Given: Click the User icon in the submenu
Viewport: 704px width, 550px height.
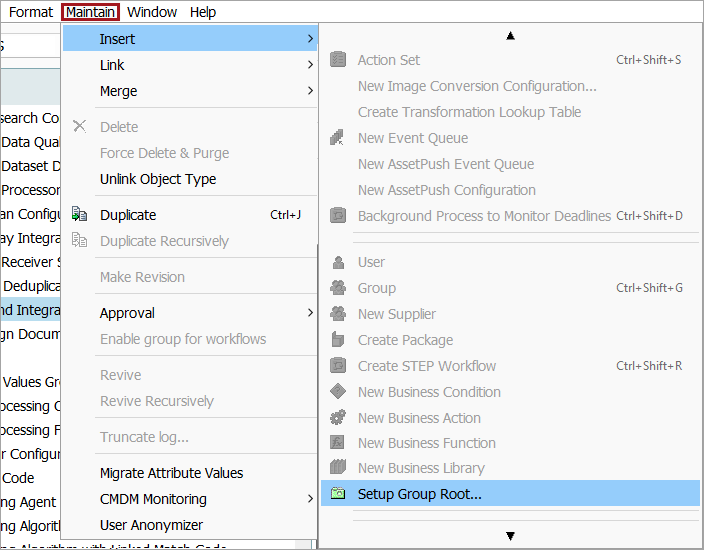Looking at the screenshot, I should [x=338, y=262].
